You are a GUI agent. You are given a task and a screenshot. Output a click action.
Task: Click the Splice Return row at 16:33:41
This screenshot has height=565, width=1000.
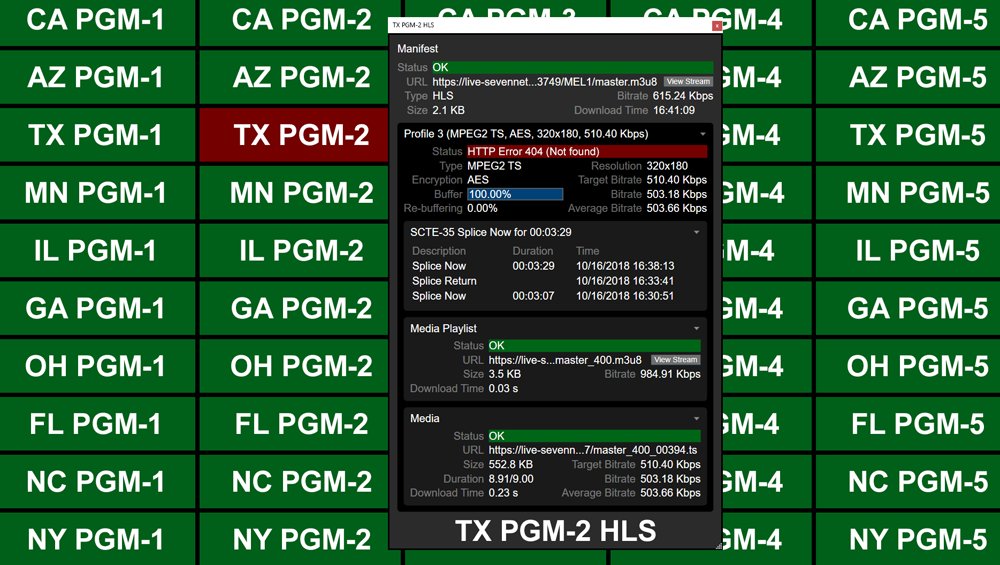pyautogui.click(x=543, y=281)
